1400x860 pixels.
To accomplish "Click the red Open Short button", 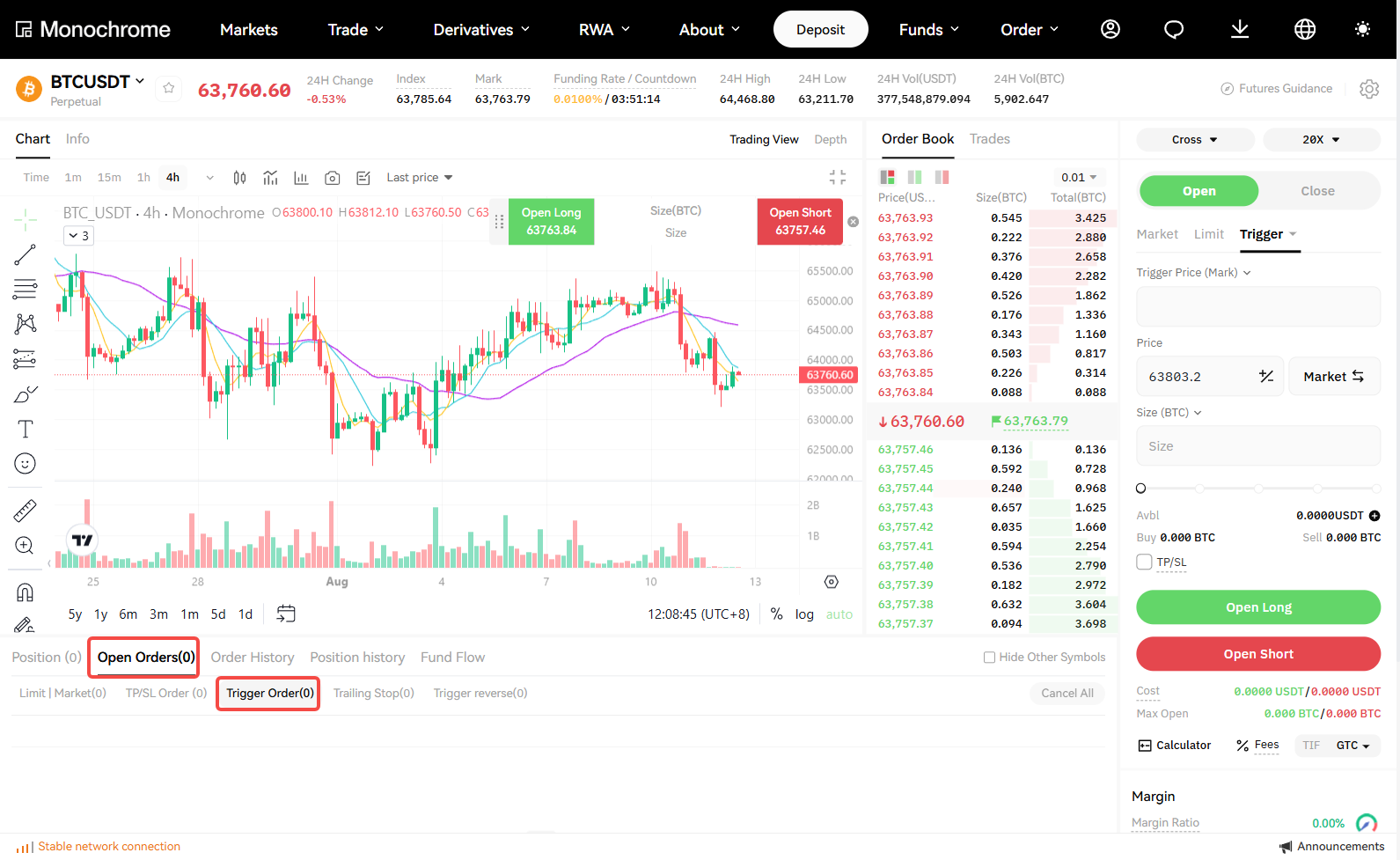I will (1258, 654).
